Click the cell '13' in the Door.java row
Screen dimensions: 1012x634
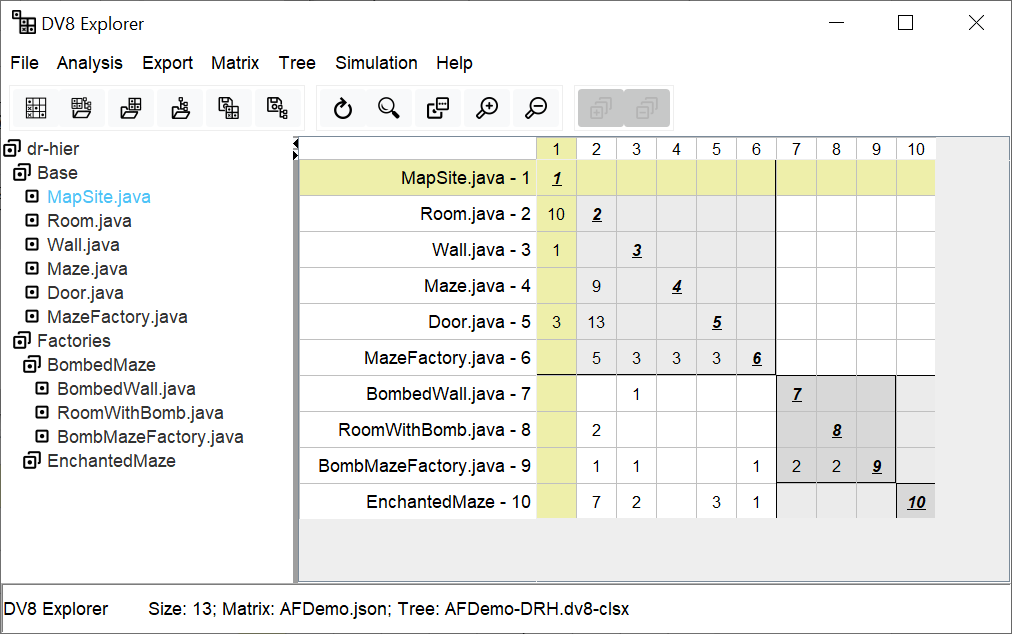pos(596,322)
